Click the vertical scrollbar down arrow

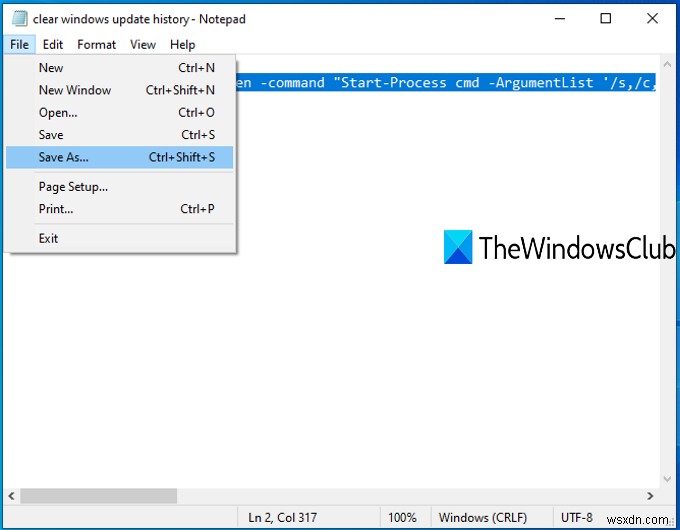click(667, 479)
